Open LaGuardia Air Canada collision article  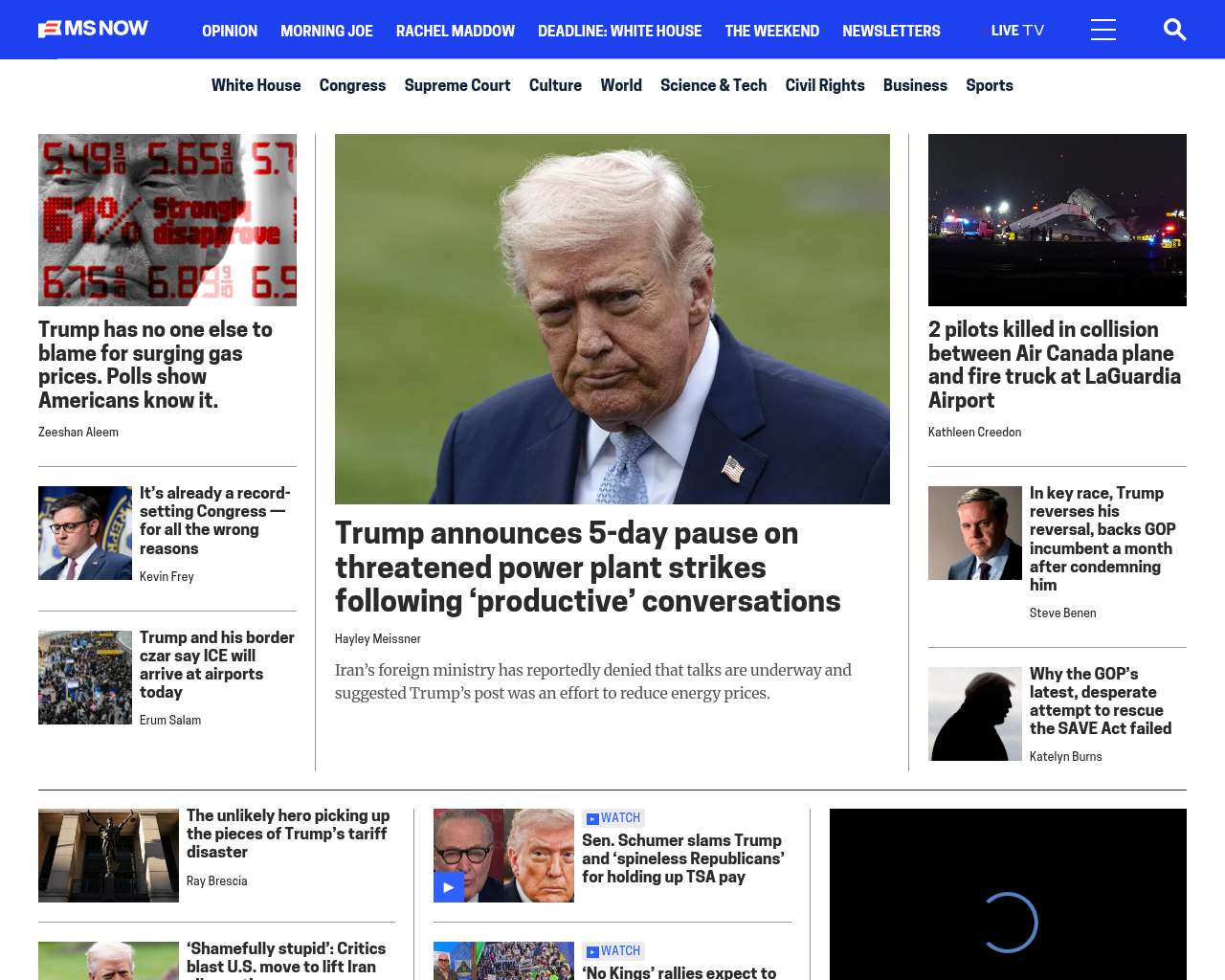(x=1054, y=365)
